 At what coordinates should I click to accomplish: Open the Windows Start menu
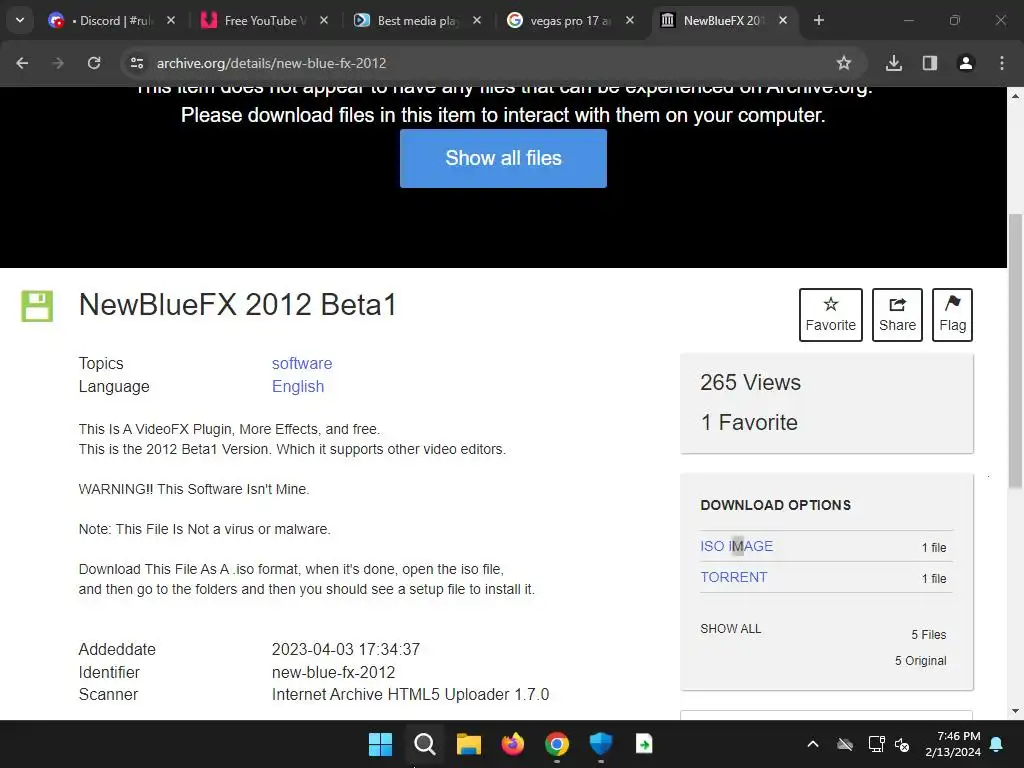point(380,744)
